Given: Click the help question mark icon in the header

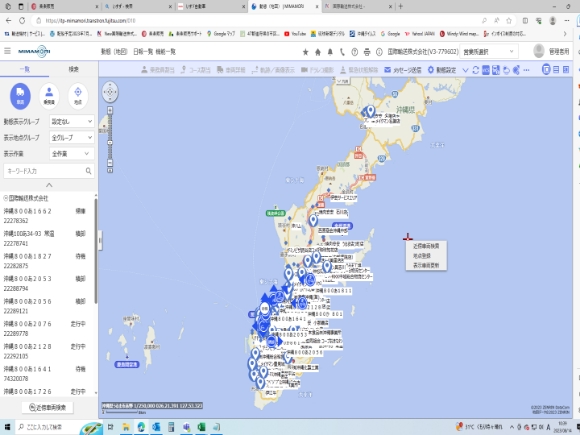Looking at the screenshot, I should coord(354,52).
